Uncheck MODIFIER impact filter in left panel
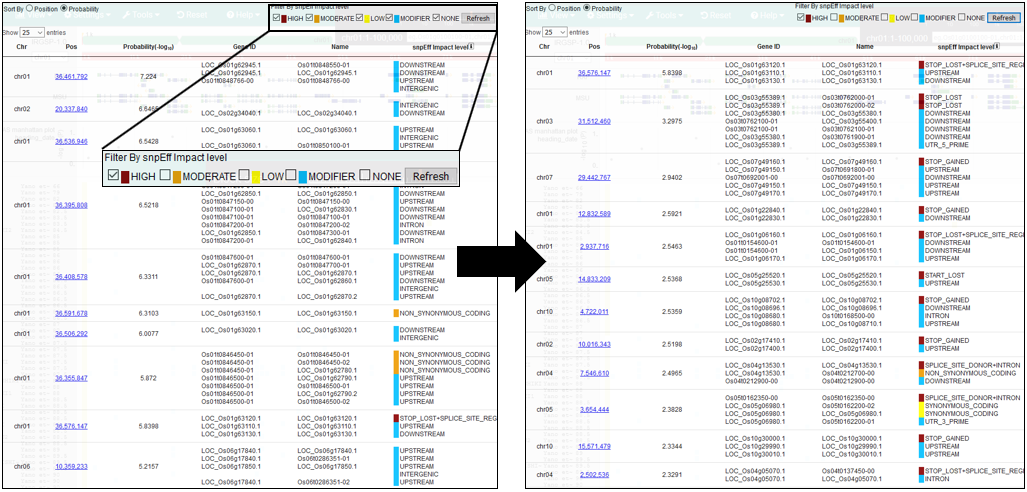1027x492 pixels. click(390, 18)
